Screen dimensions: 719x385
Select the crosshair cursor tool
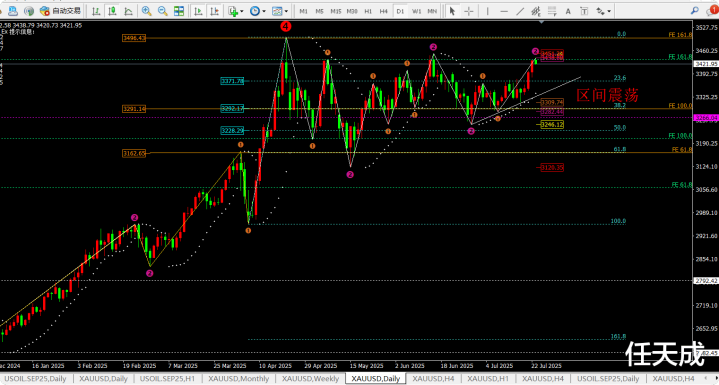pos(468,11)
